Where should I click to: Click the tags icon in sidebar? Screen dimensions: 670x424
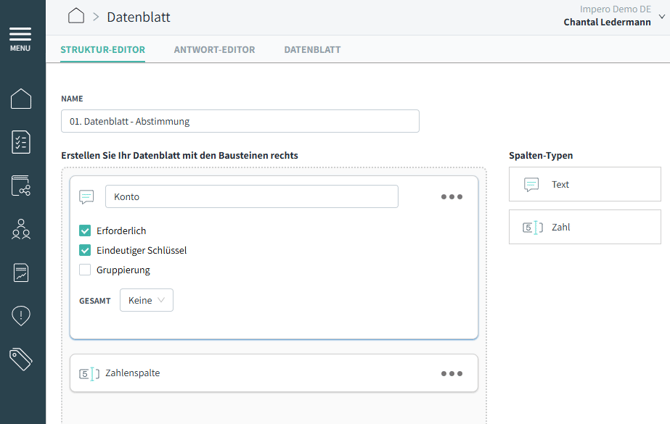pyautogui.click(x=21, y=359)
